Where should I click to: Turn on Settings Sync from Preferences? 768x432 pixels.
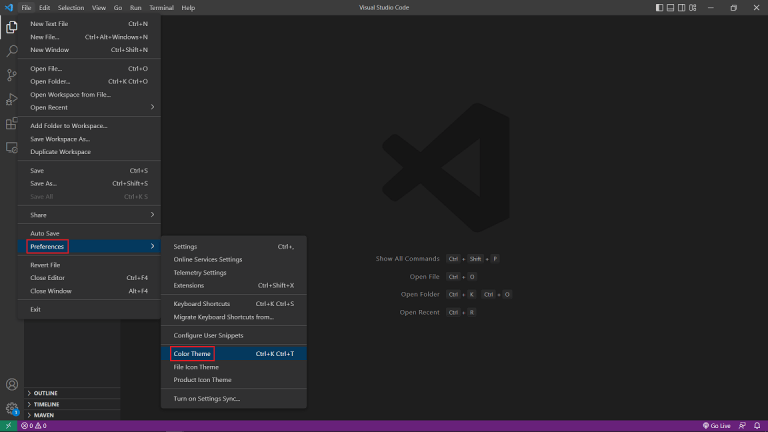(207, 398)
